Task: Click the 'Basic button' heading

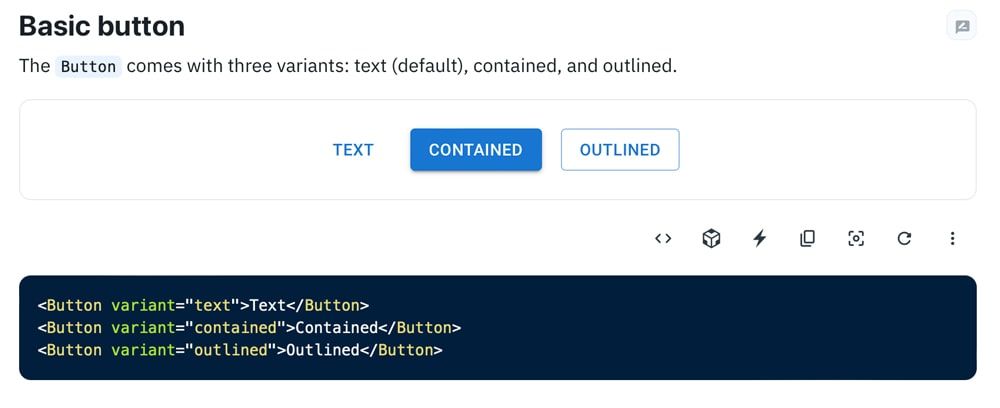Action: tap(102, 26)
